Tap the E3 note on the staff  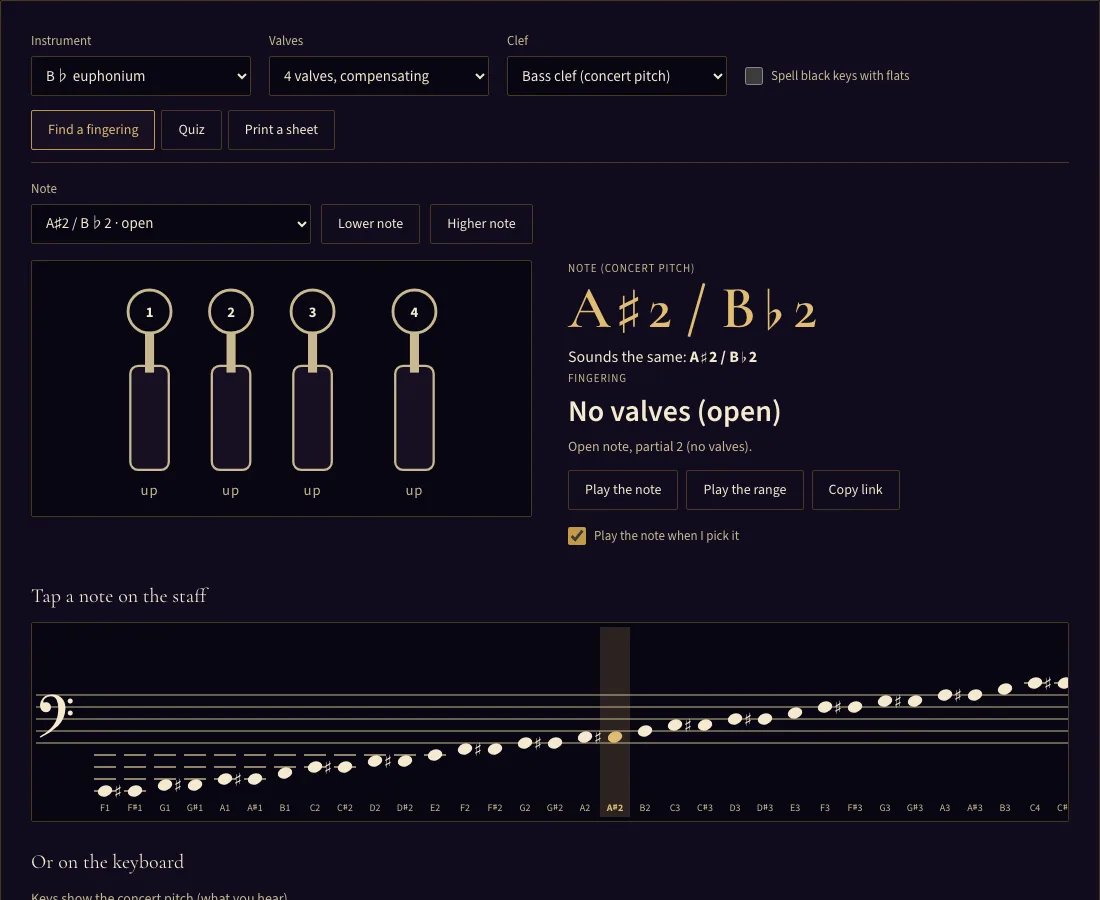tap(795, 713)
